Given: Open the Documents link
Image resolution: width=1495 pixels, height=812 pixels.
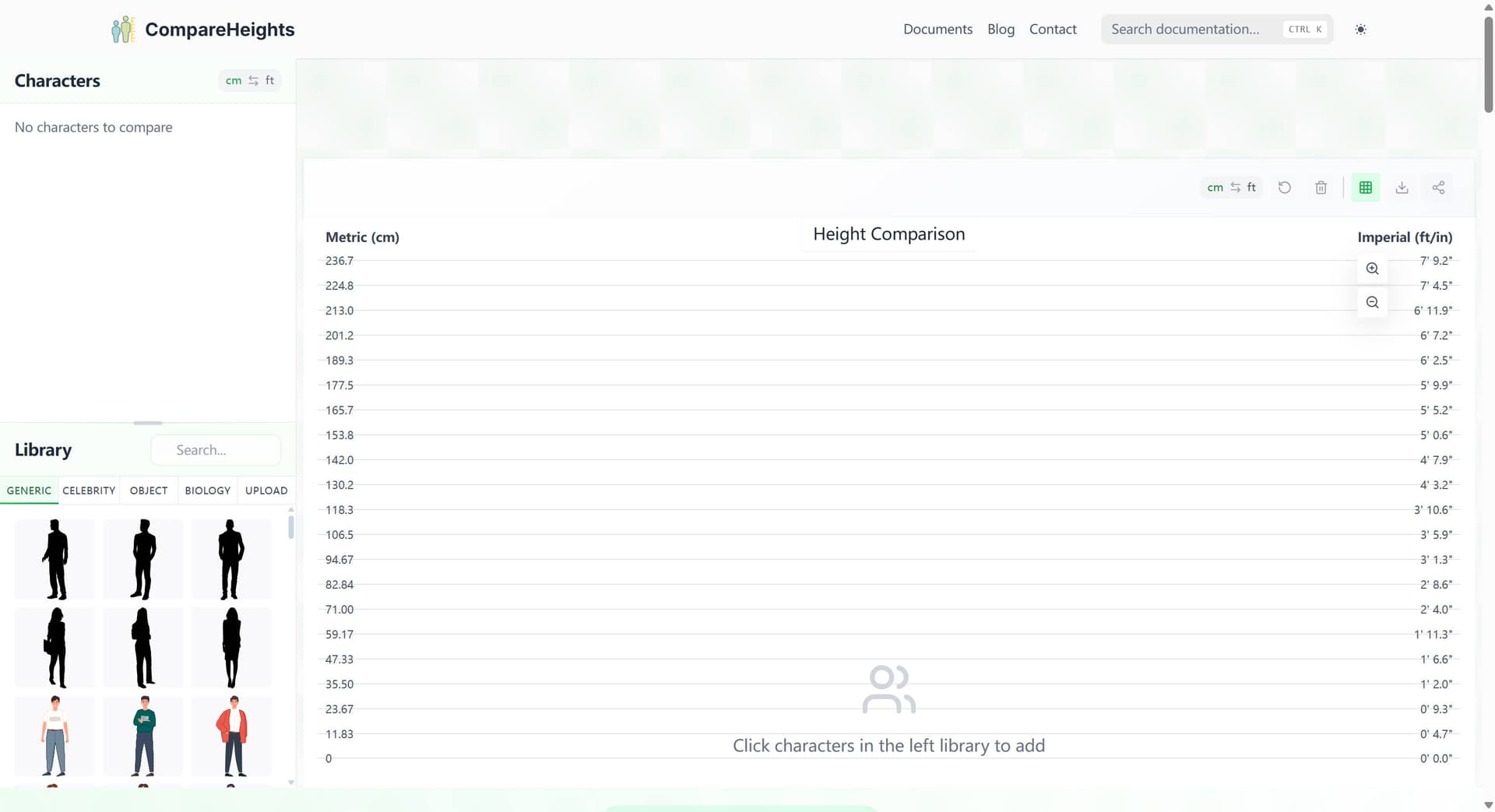Looking at the screenshot, I should (937, 30).
